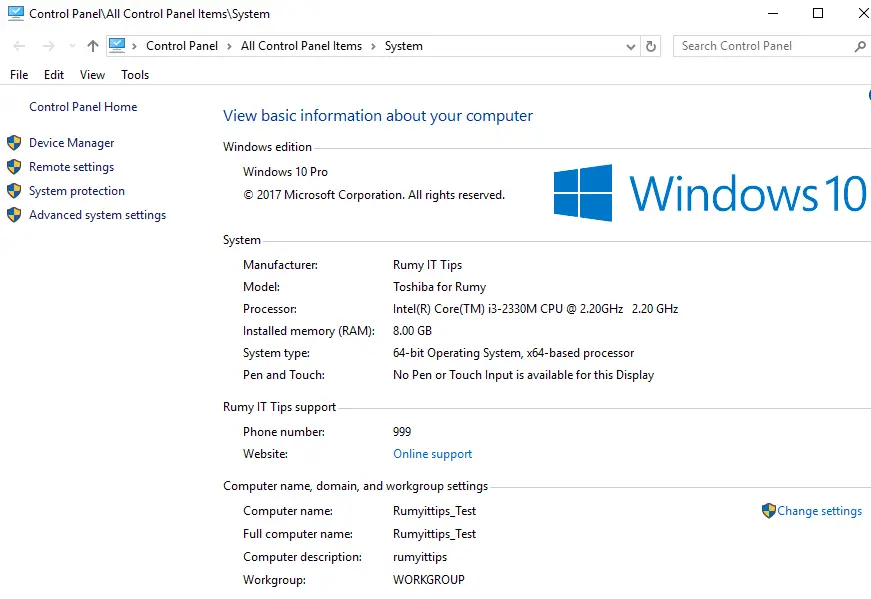Click the processor text Intel(R) Core(TM) i3-2330M
The image size is (871, 599).
pos(535,309)
